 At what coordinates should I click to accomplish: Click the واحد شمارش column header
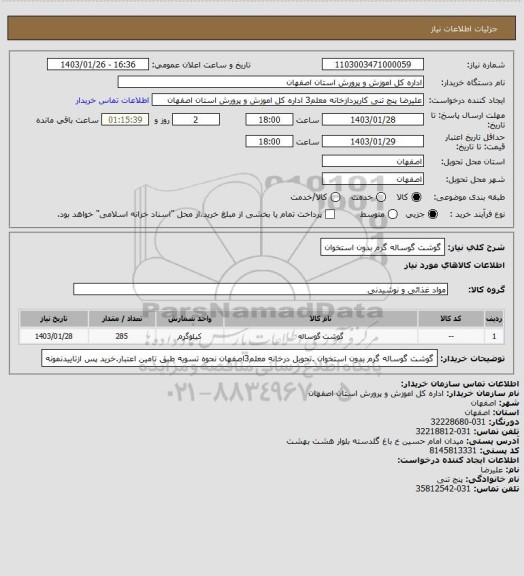[190, 318]
